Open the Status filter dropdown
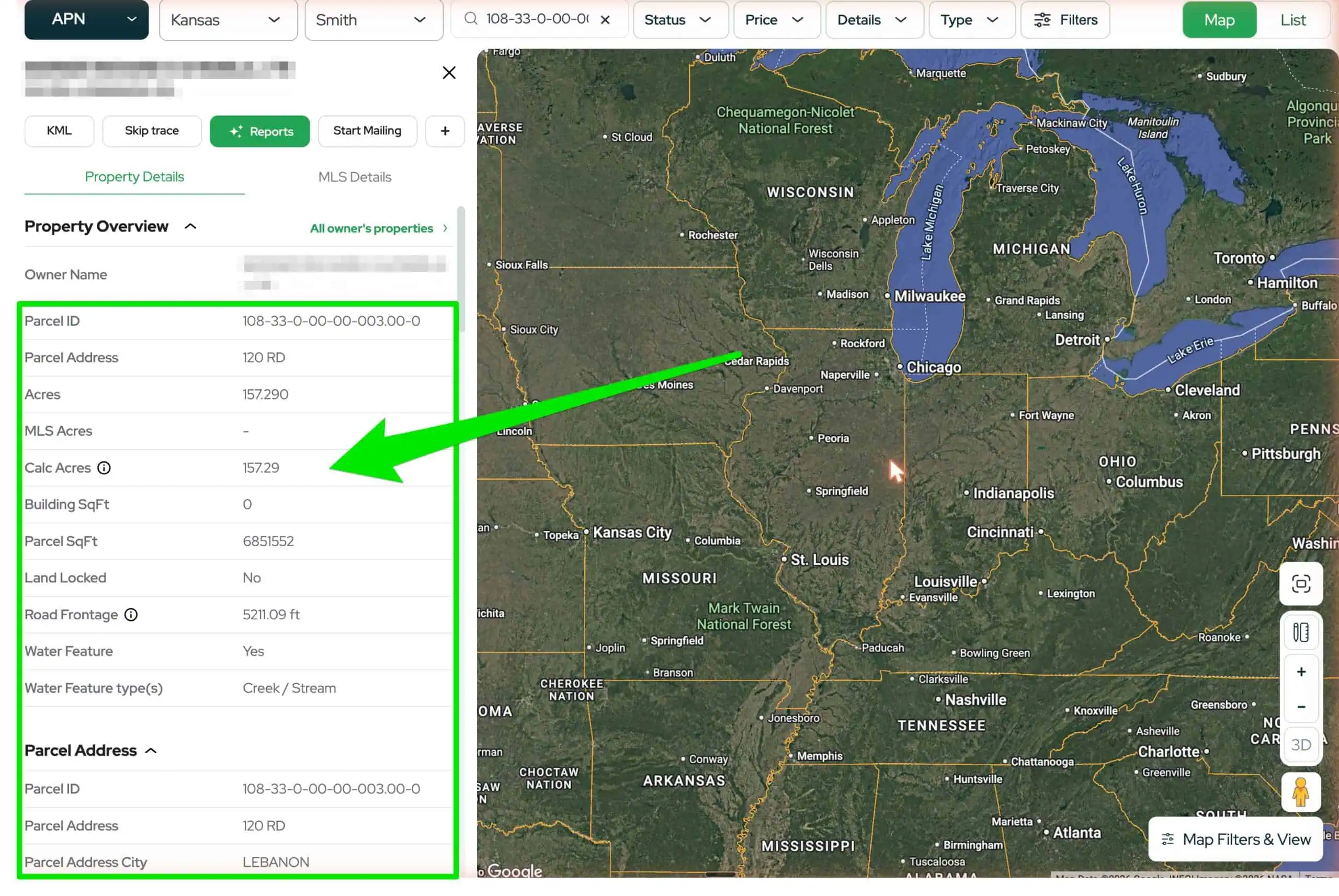Viewport: 1339px width, 896px height. coord(680,20)
